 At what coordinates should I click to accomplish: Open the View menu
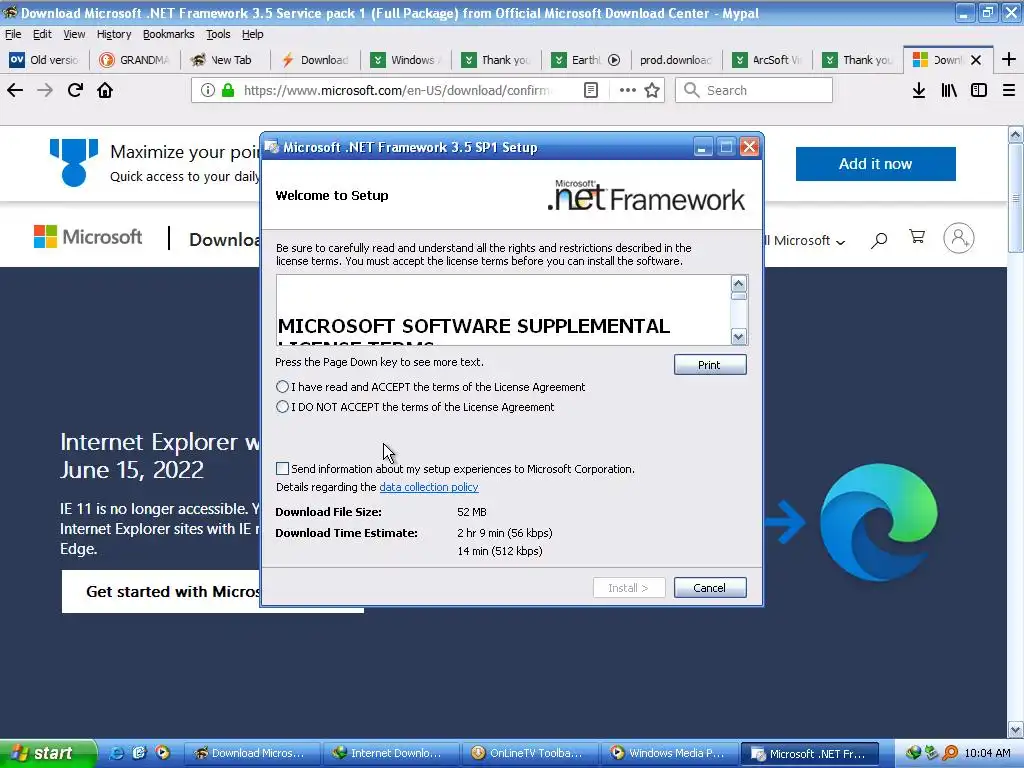(74, 34)
